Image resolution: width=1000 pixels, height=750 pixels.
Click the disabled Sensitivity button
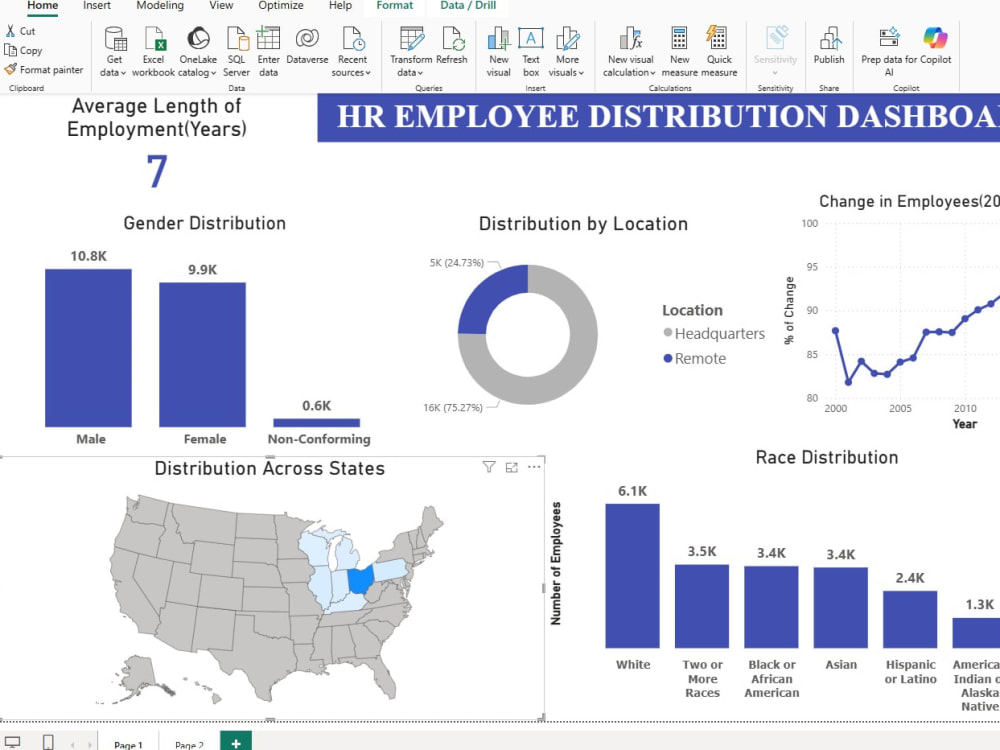point(776,52)
